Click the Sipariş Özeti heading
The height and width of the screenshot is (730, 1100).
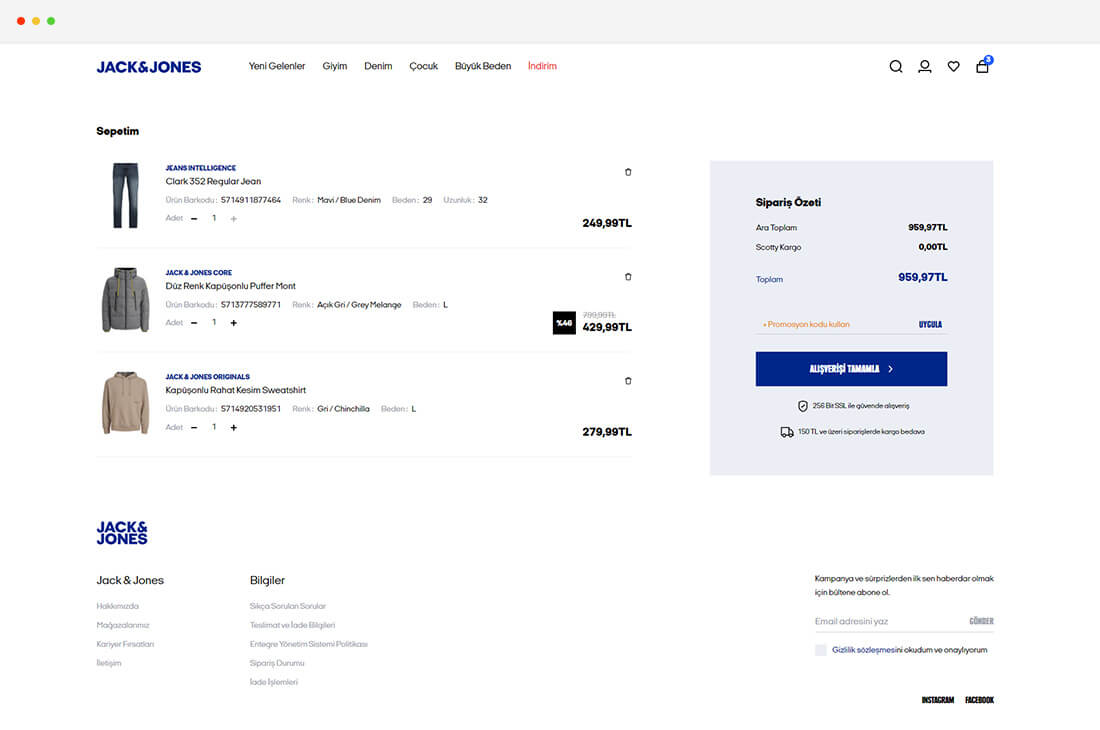pos(788,202)
